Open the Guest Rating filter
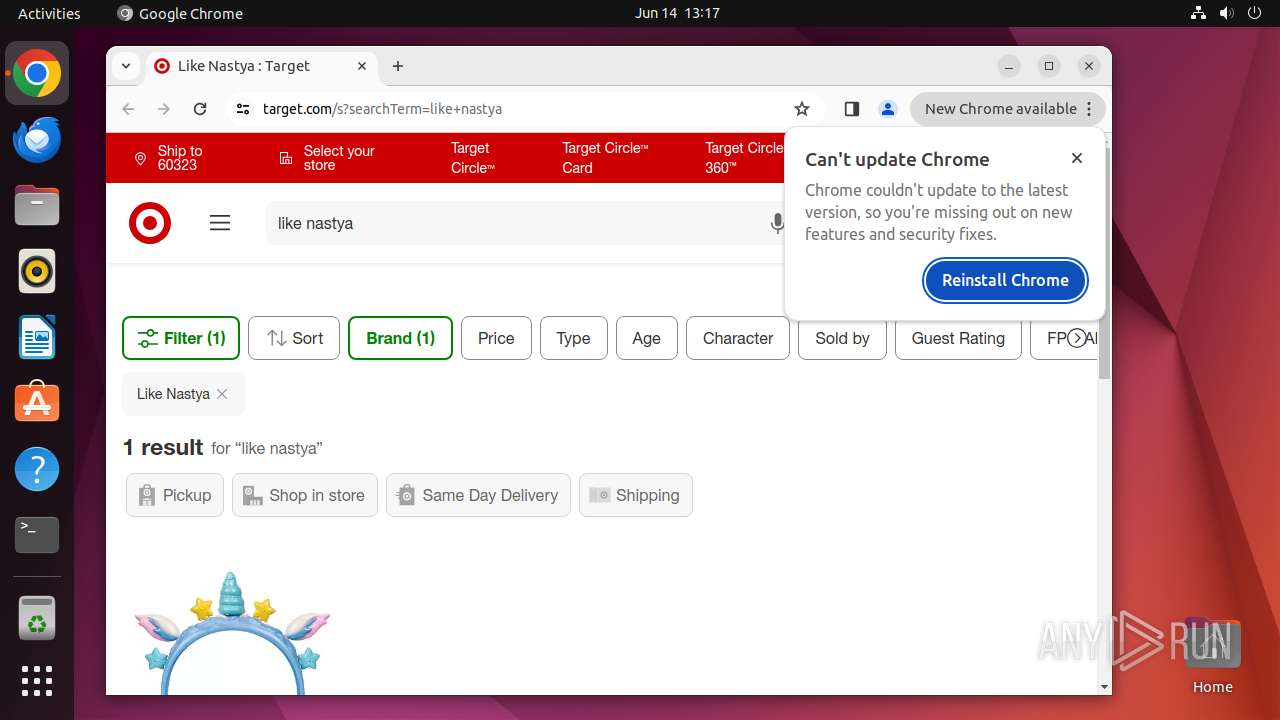The width and height of the screenshot is (1280, 720). point(958,338)
